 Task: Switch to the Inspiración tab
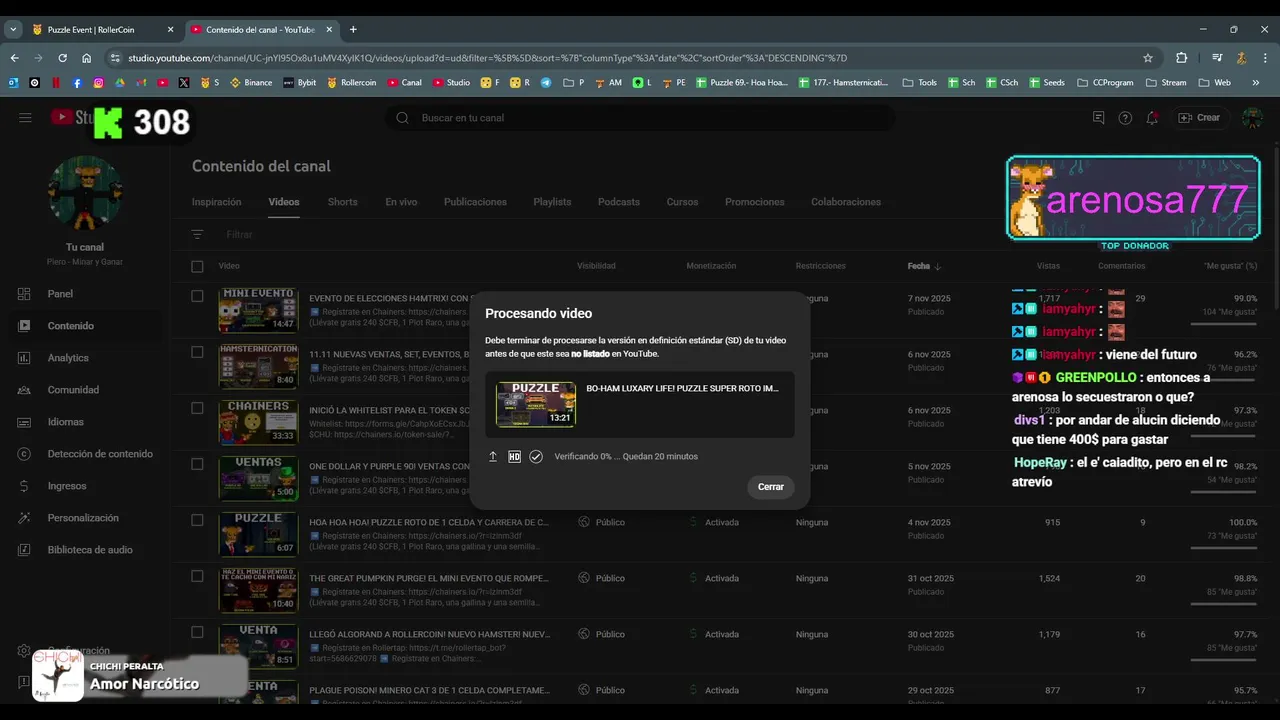click(216, 202)
